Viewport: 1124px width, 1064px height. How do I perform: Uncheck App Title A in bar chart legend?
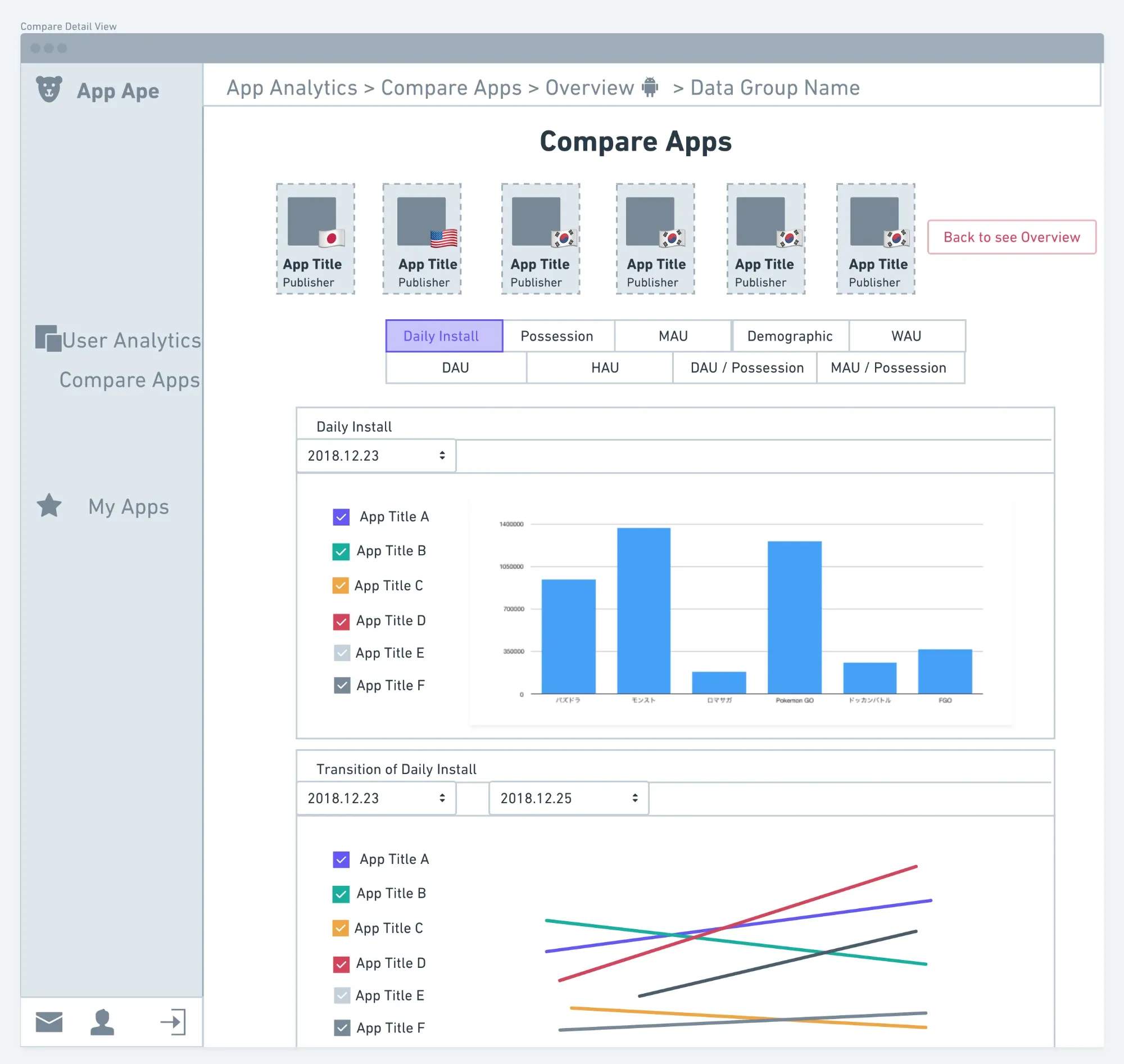341,517
